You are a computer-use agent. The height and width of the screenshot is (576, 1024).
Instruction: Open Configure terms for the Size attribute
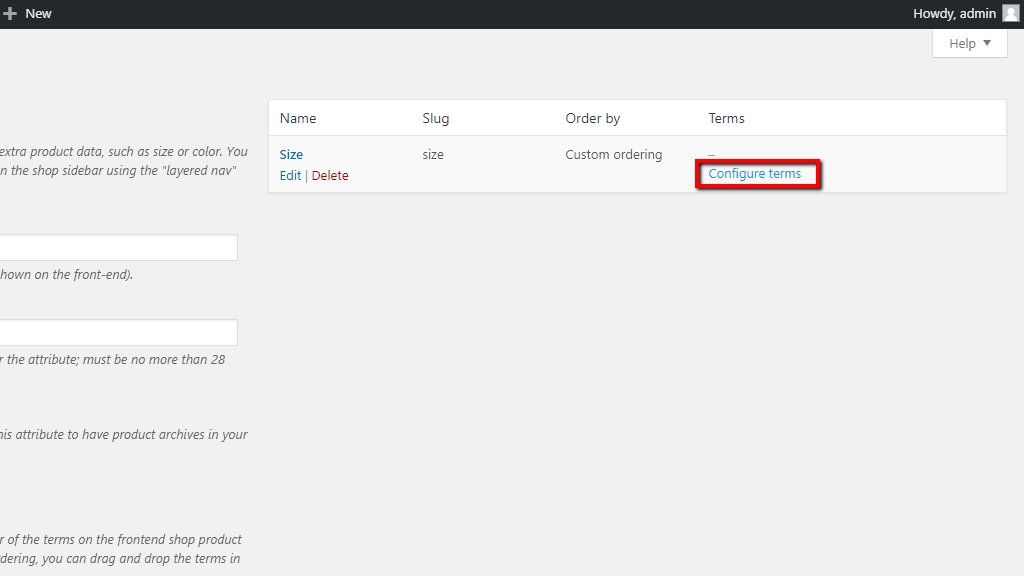pos(754,173)
